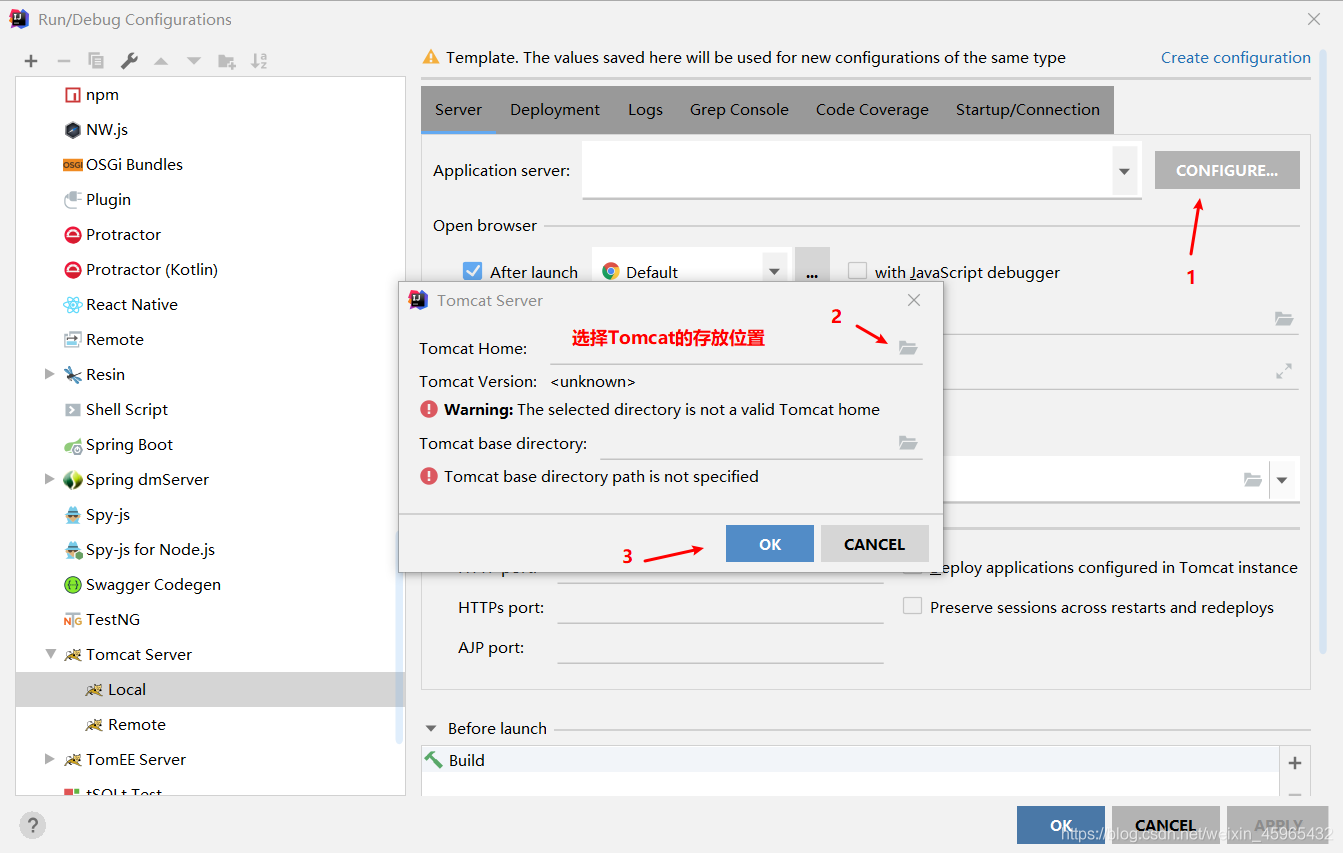Browse for Tomcat base directory folder icon
Viewport: 1343px width, 853px height.
pos(908,443)
